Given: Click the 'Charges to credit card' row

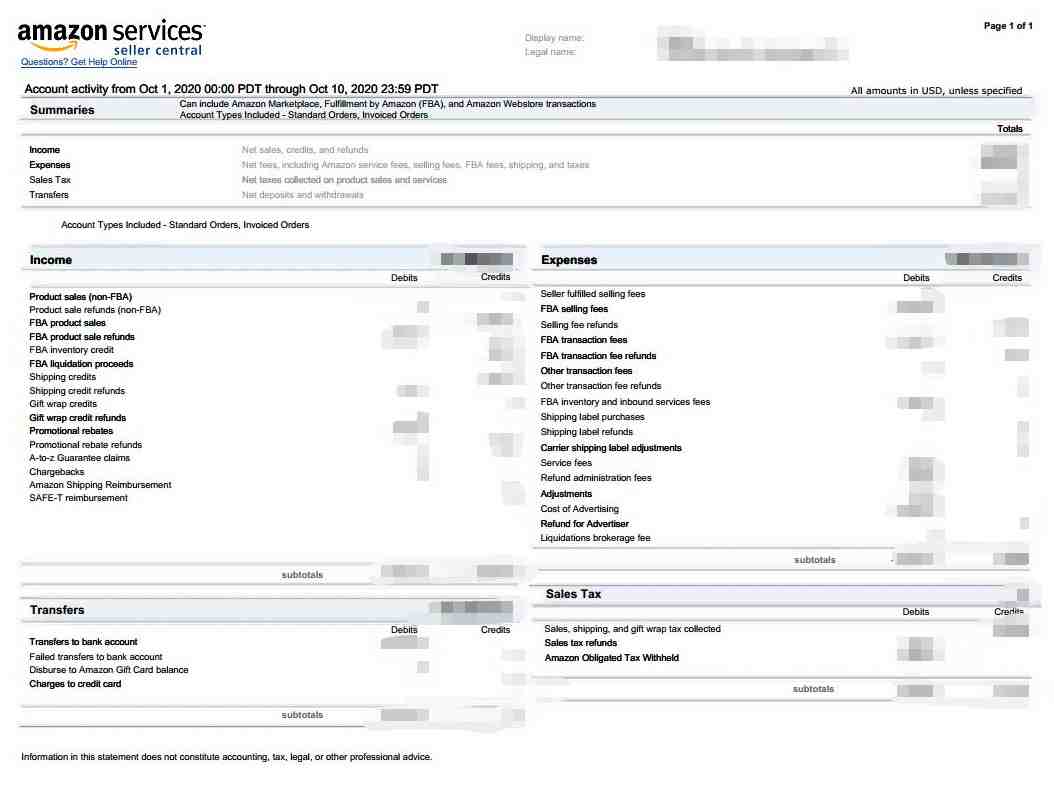Looking at the screenshot, I should (x=75, y=684).
